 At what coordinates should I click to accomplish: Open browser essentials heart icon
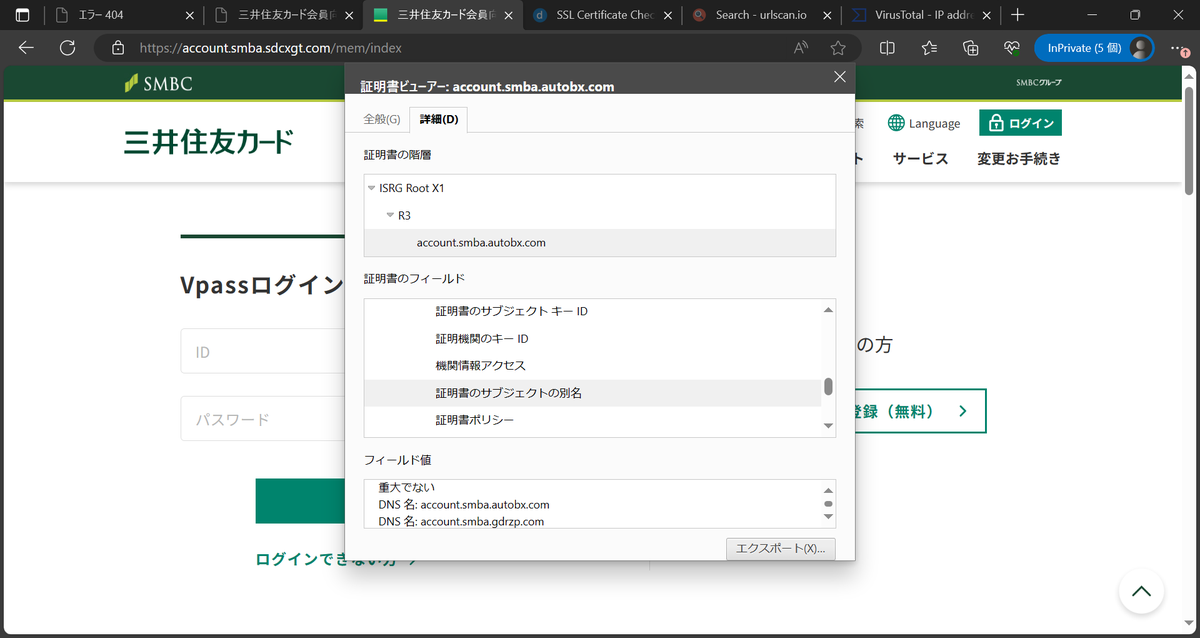click(x=1011, y=48)
